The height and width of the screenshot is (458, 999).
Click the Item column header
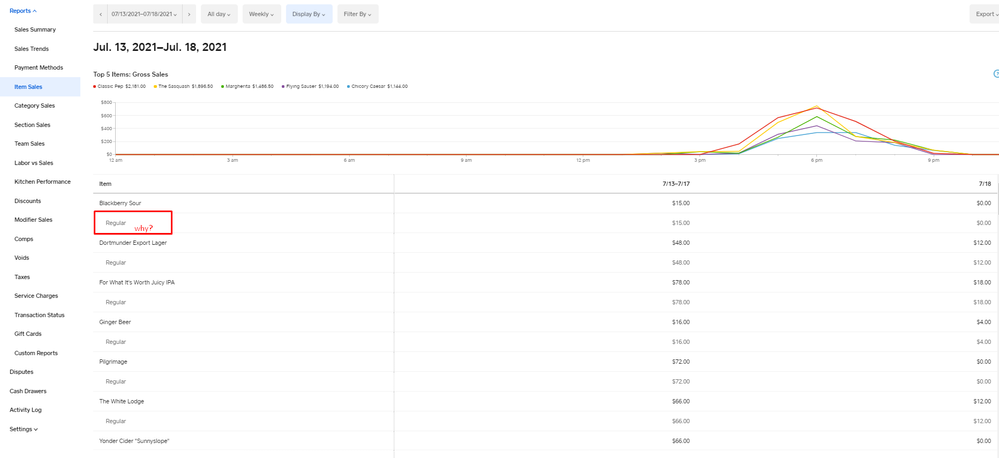coord(105,184)
